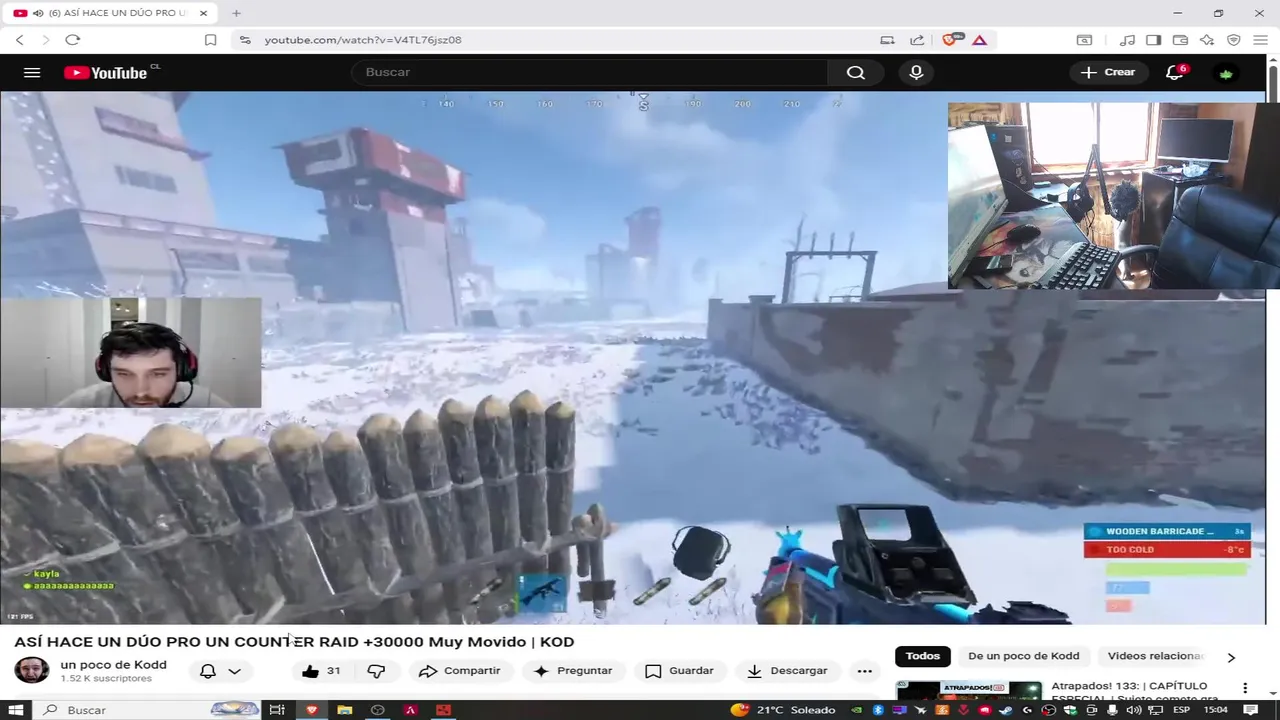
Task: Open the YouTube guide hamburger menu
Action: pos(32,72)
